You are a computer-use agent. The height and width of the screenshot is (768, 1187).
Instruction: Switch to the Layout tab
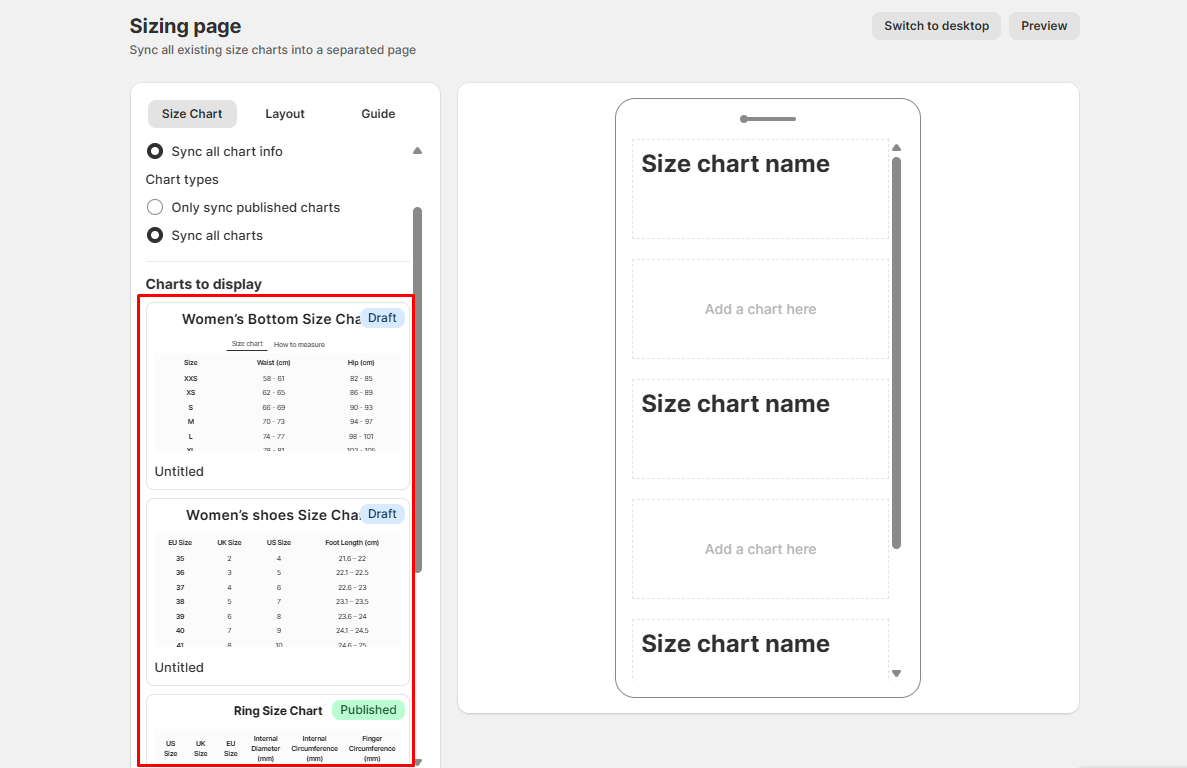[285, 114]
